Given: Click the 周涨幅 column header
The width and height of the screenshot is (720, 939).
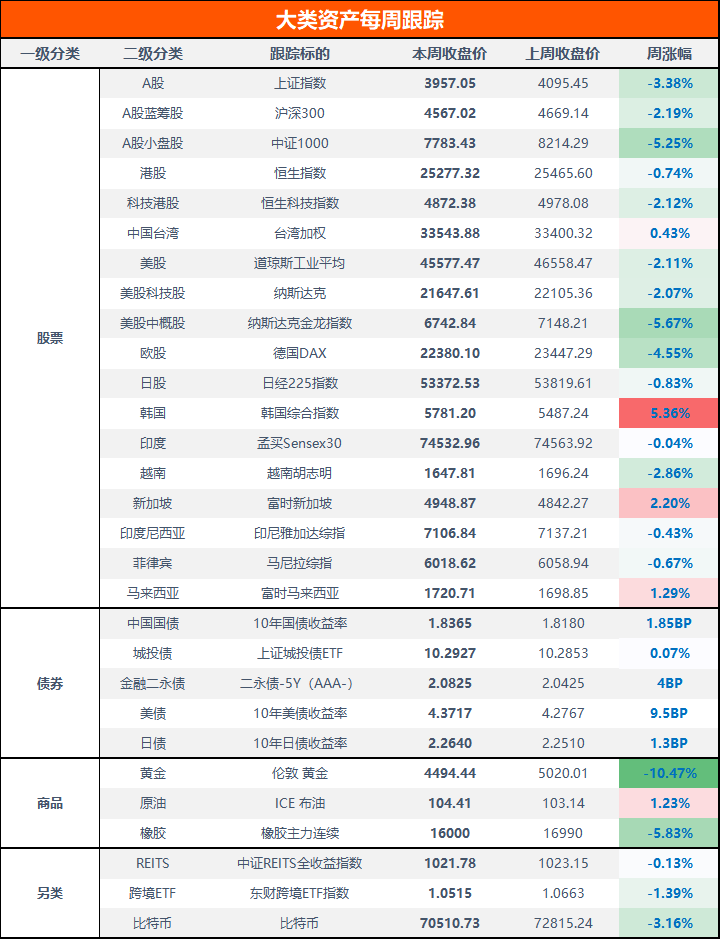Looking at the screenshot, I should coord(669,53).
